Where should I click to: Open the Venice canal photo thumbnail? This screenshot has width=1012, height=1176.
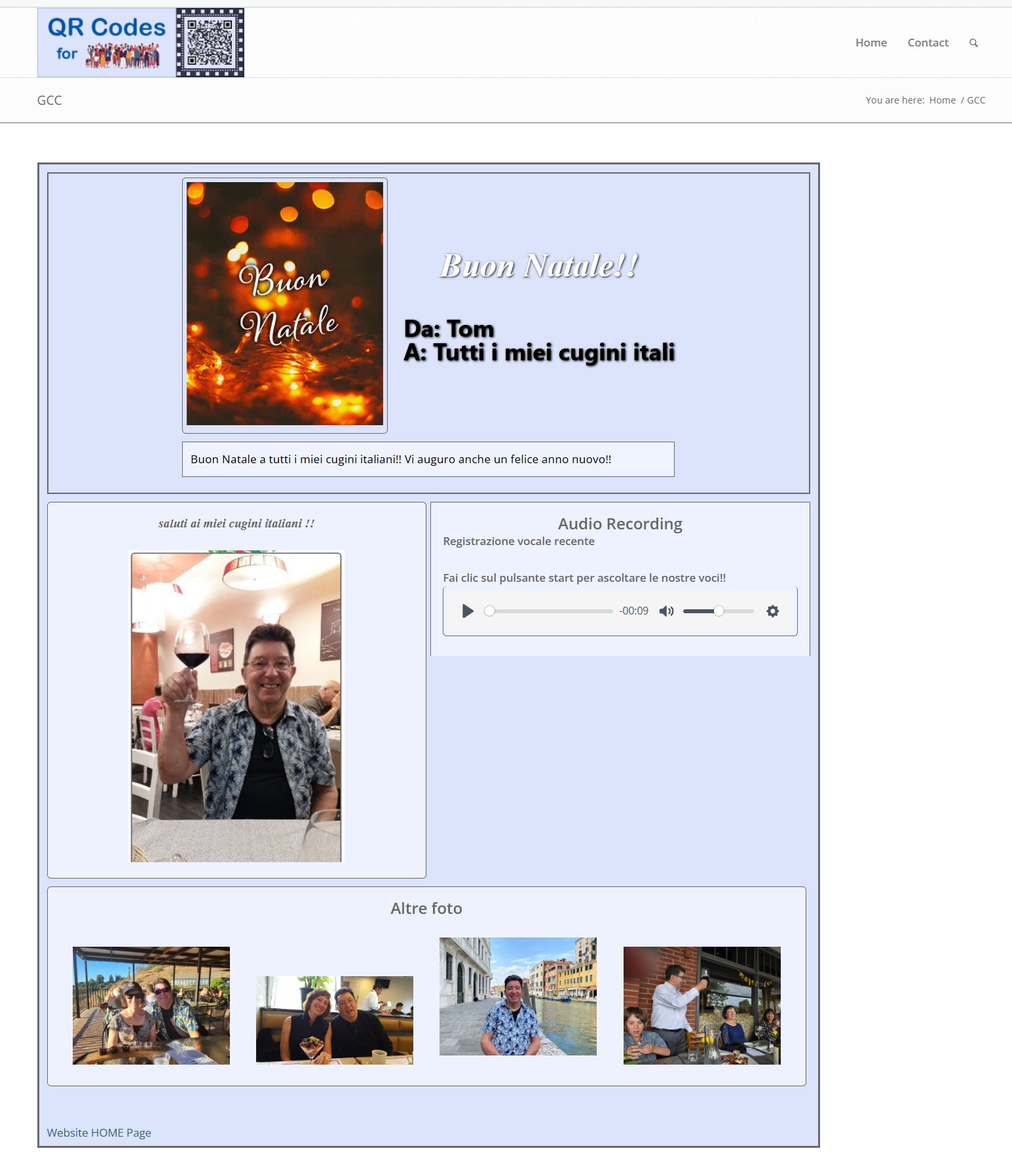(518, 996)
